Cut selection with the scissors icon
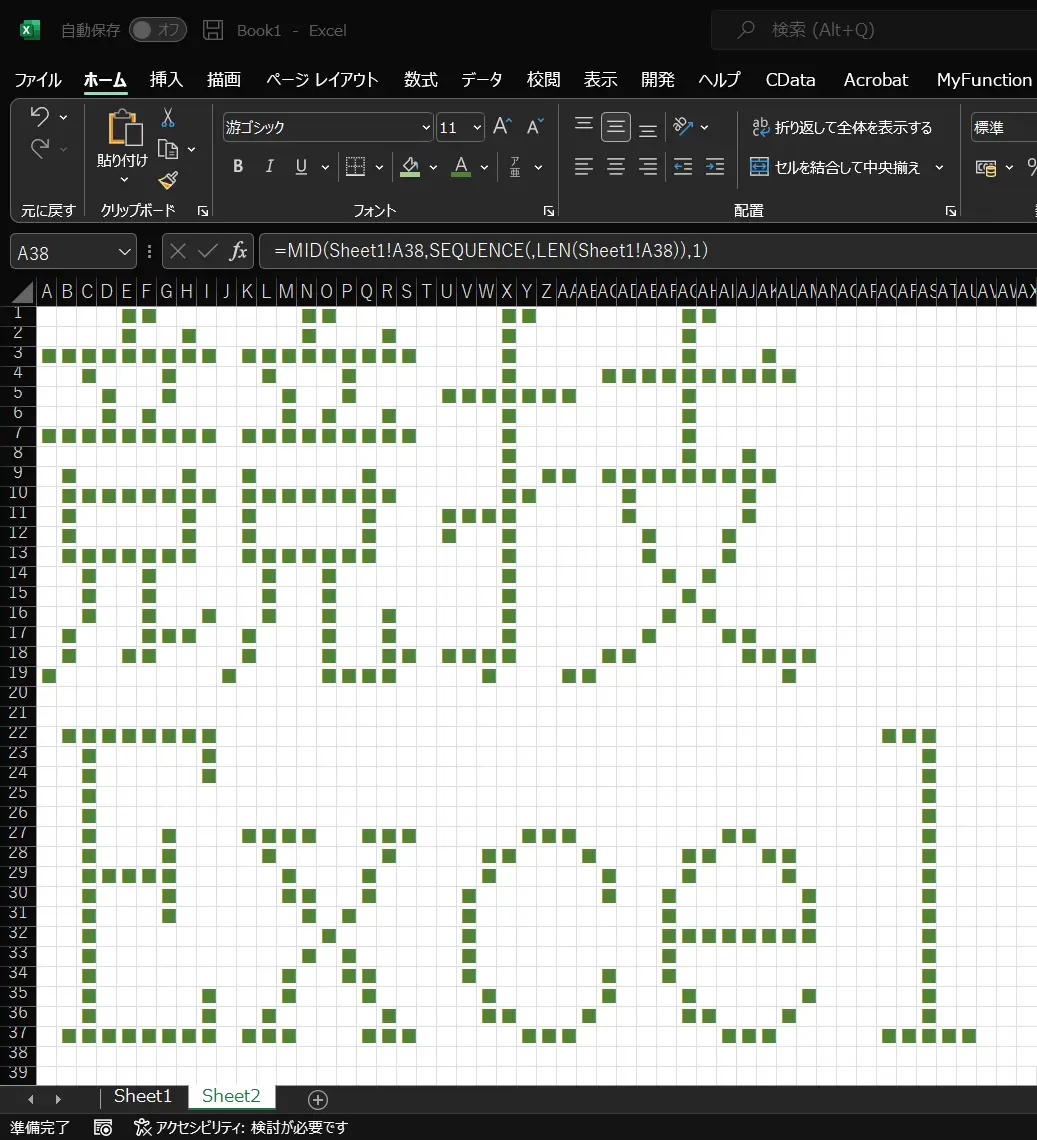This screenshot has width=1037, height=1140. coord(168,117)
